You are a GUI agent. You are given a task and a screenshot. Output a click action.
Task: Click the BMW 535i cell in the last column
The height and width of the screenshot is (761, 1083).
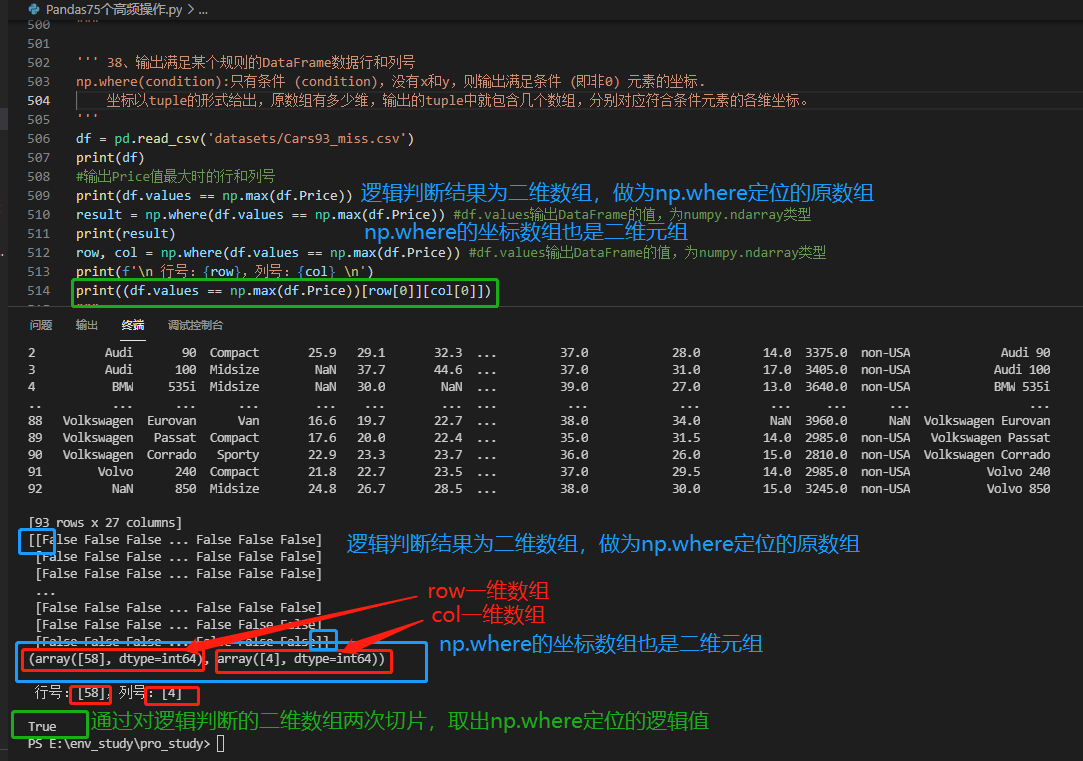click(1022, 387)
